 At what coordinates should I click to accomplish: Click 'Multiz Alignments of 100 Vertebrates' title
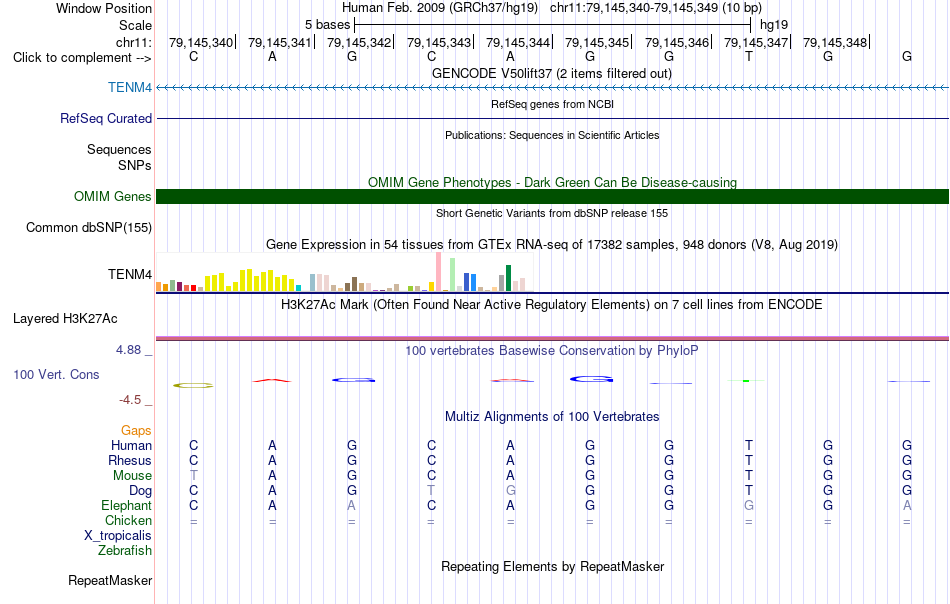point(552,417)
